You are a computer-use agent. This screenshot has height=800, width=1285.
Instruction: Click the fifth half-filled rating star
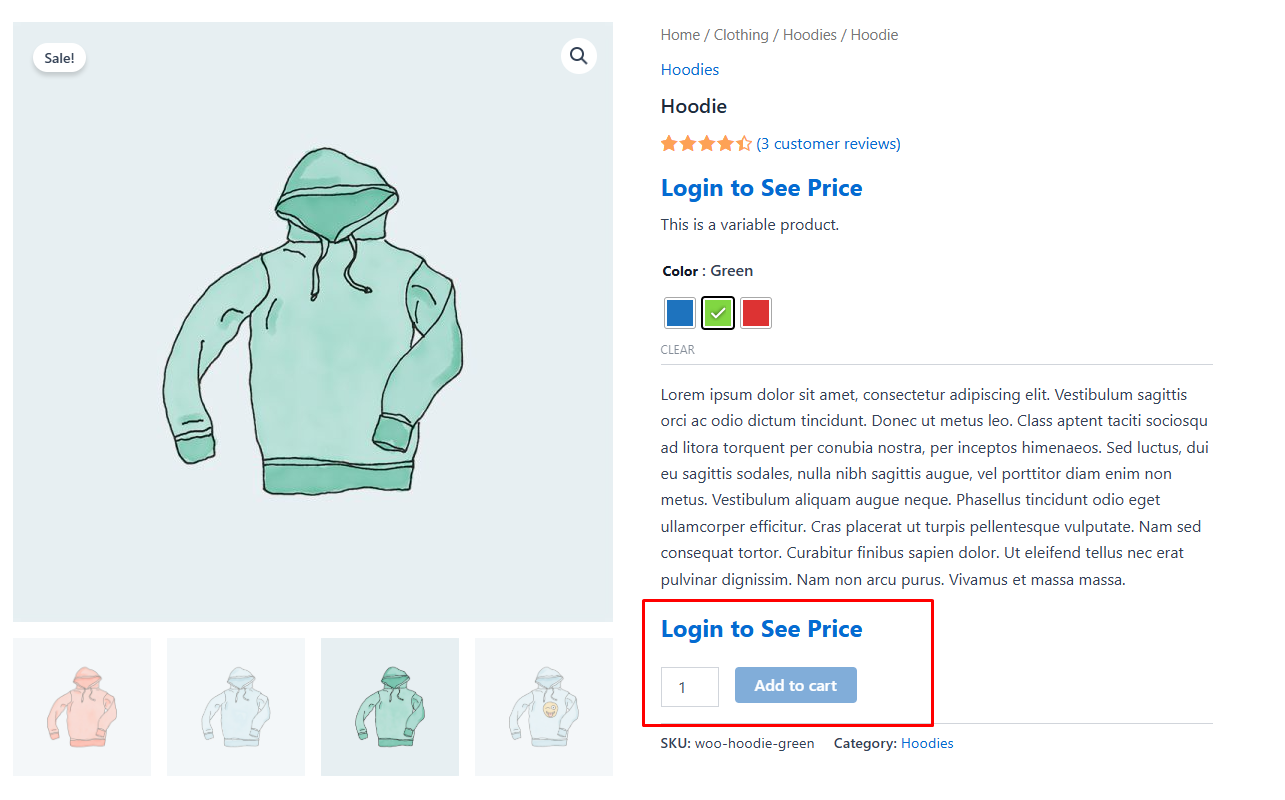pos(745,143)
